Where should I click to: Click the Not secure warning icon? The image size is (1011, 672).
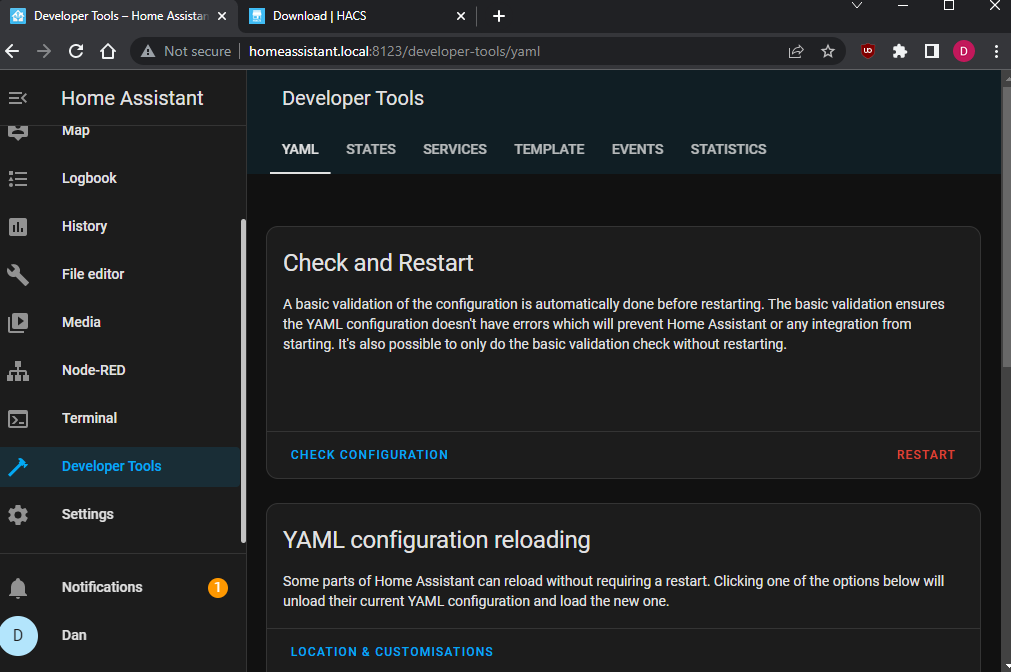(x=148, y=51)
